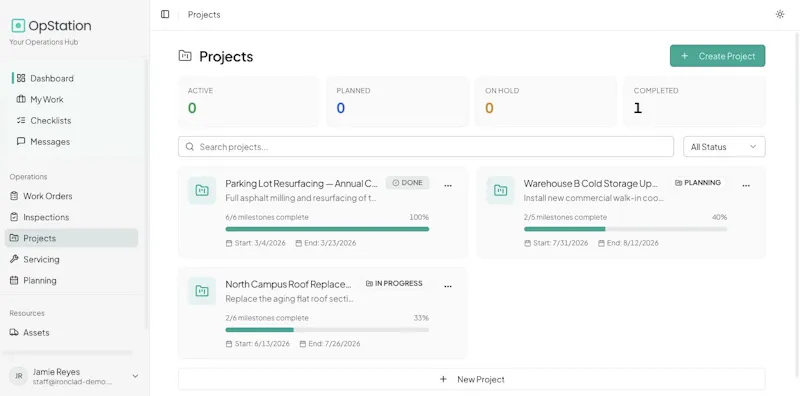800x396 pixels.
Task: Open options menu for Parking Lot Resurfacing
Action: (448, 186)
